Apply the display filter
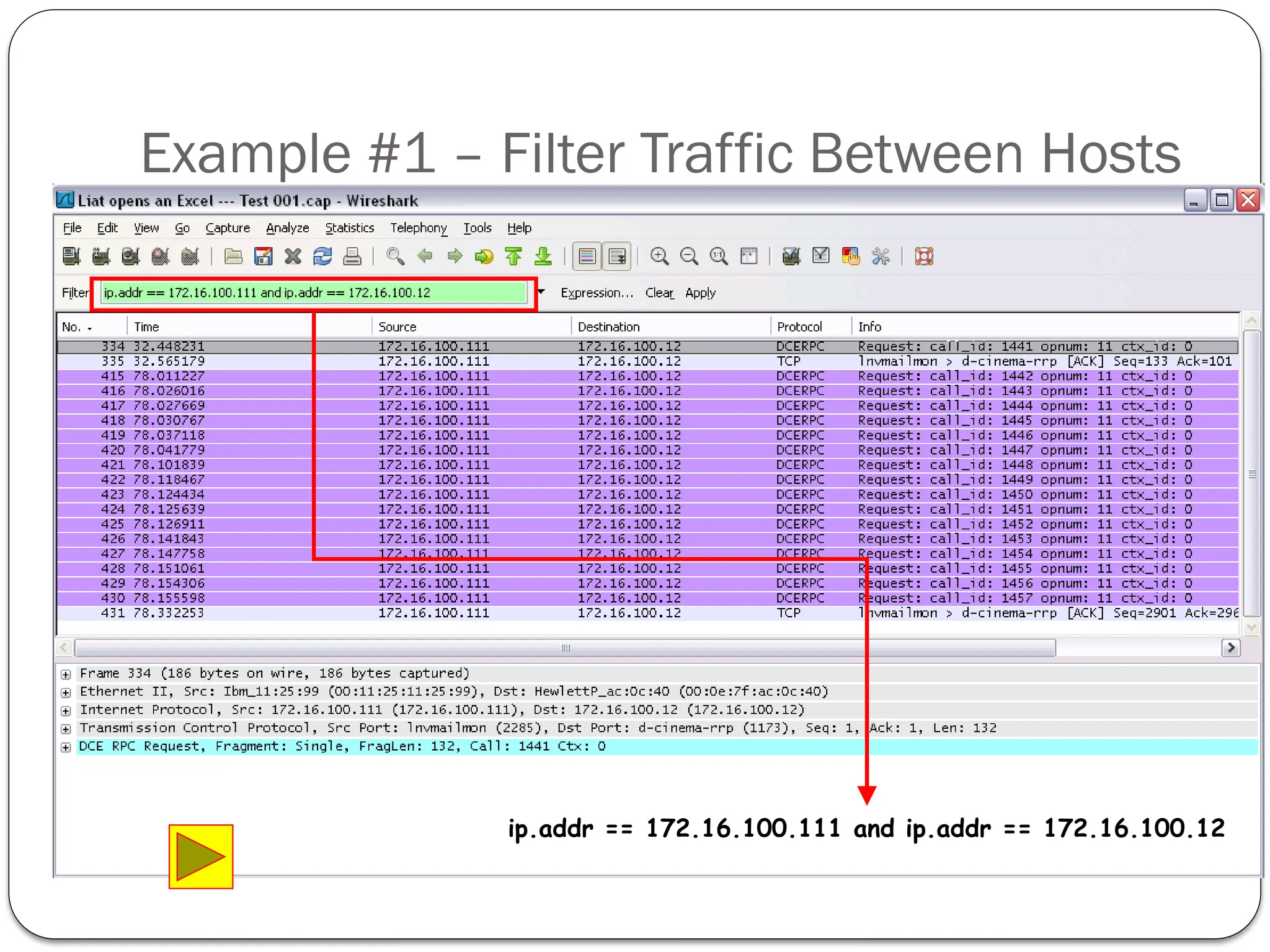 [701, 293]
